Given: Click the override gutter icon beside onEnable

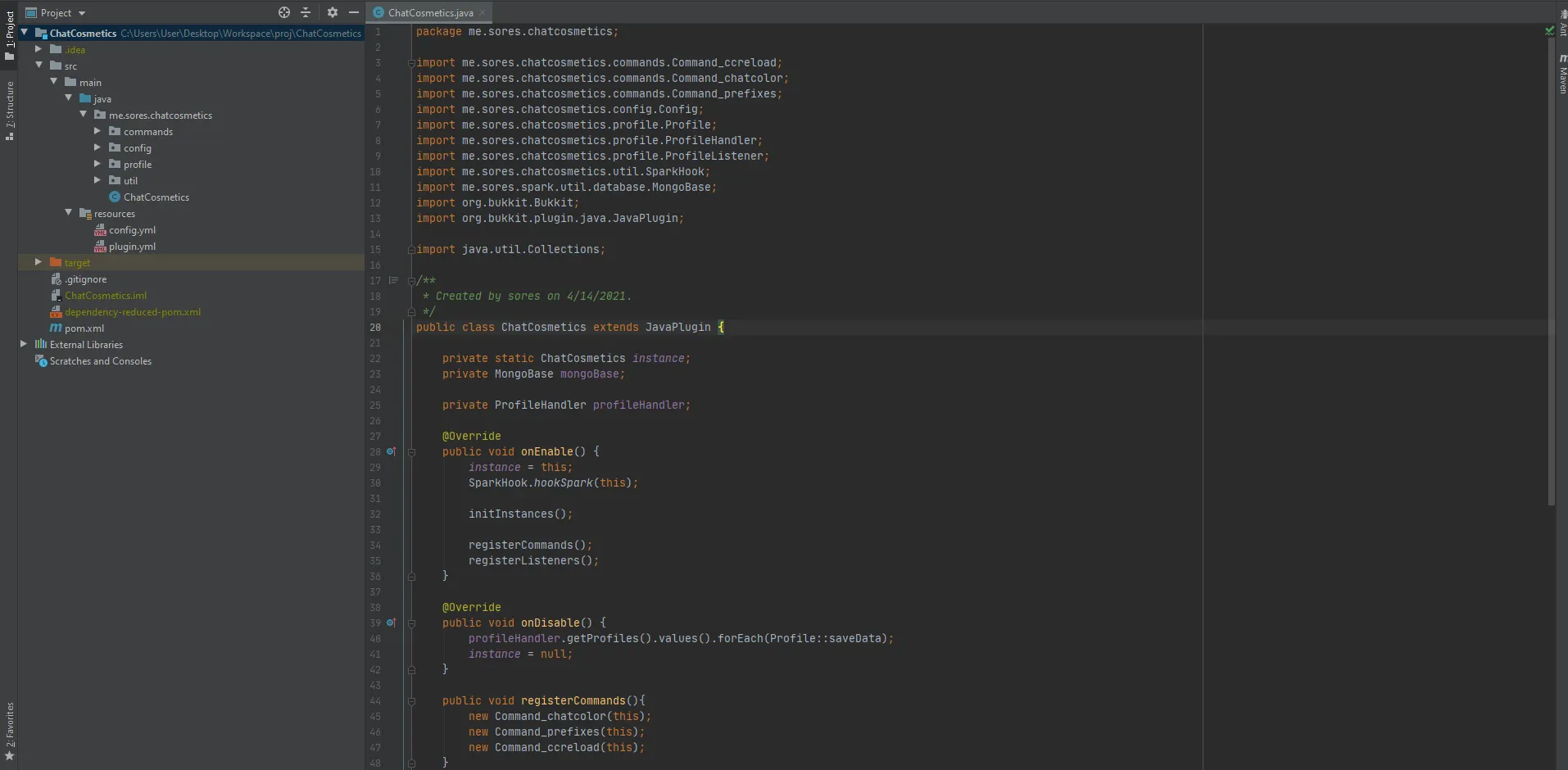Looking at the screenshot, I should pos(392,451).
